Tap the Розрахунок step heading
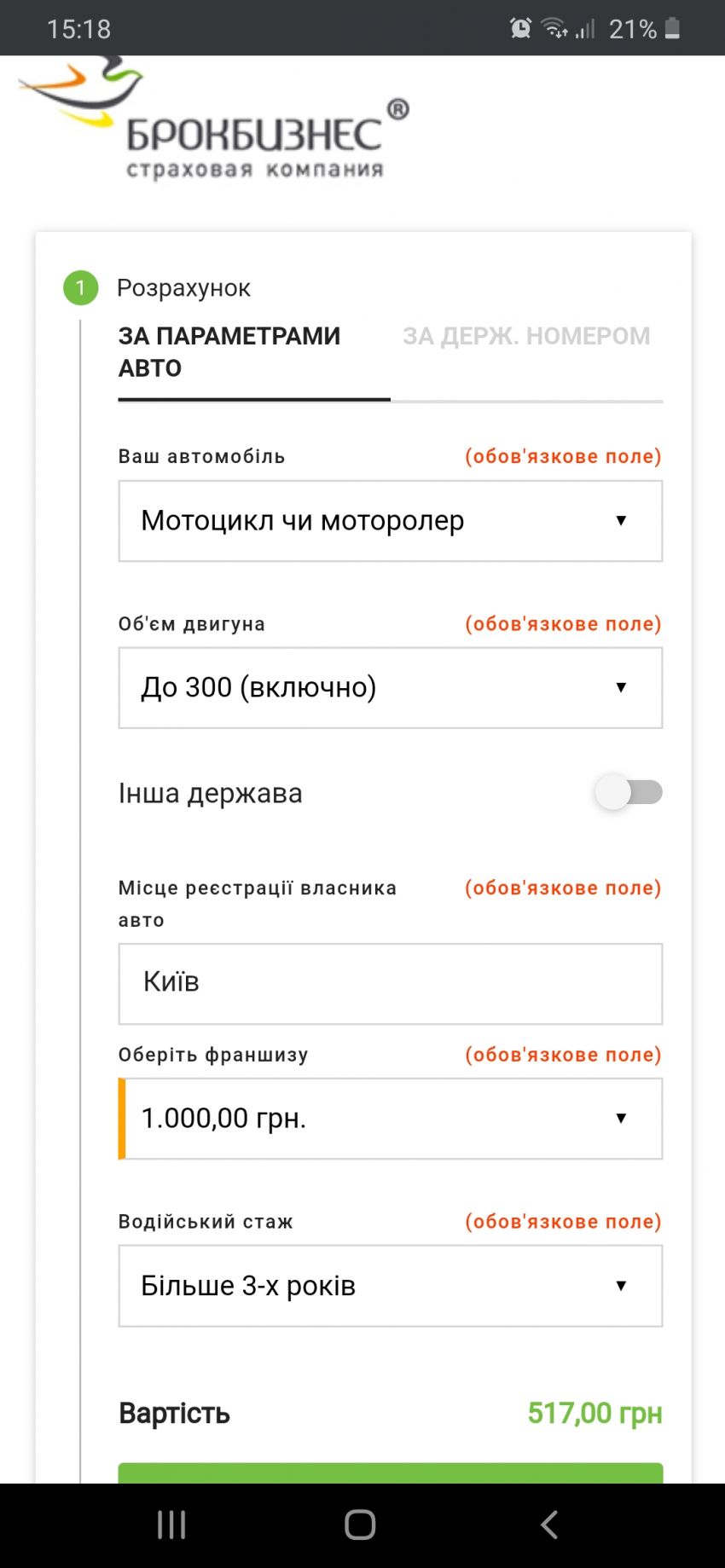The height and width of the screenshot is (1568, 725). click(x=183, y=288)
